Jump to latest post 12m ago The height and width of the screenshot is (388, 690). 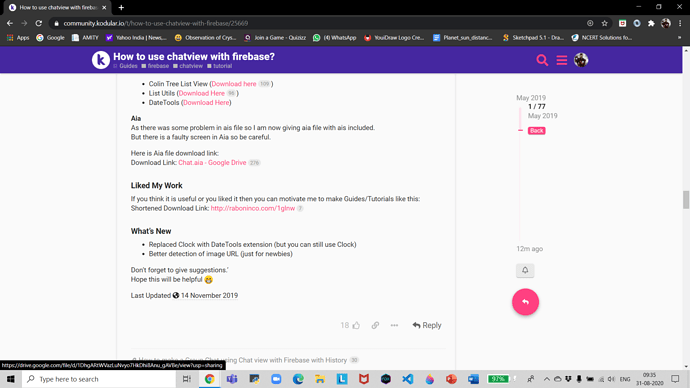[x=529, y=249]
